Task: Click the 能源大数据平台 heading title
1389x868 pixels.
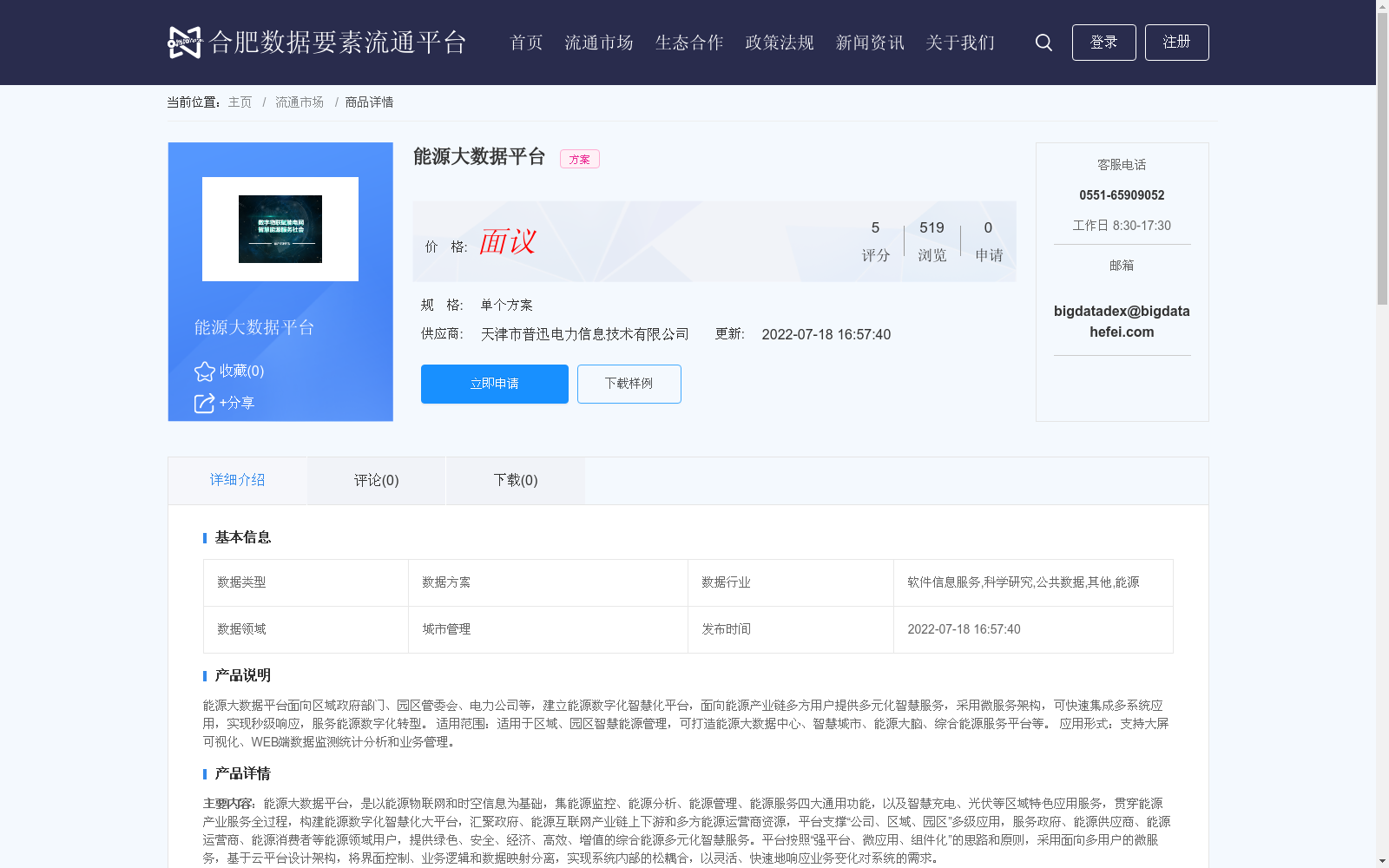Action: (x=479, y=156)
